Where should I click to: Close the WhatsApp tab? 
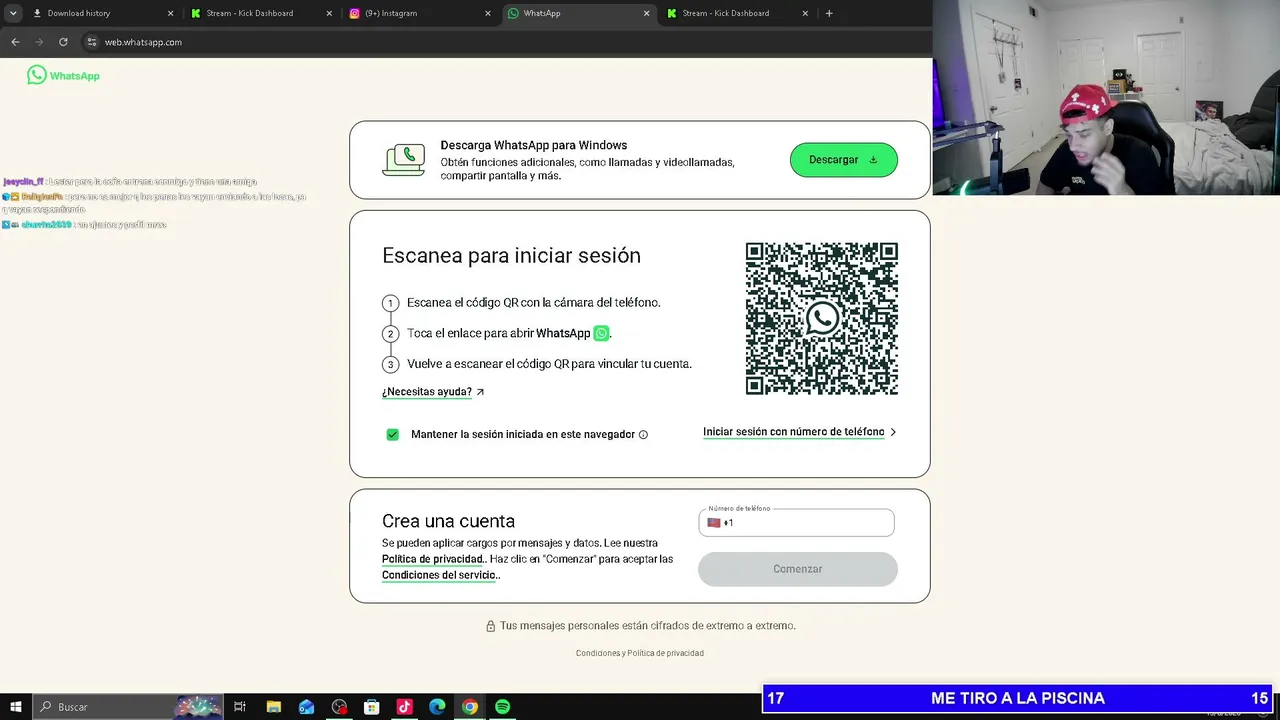tap(646, 13)
